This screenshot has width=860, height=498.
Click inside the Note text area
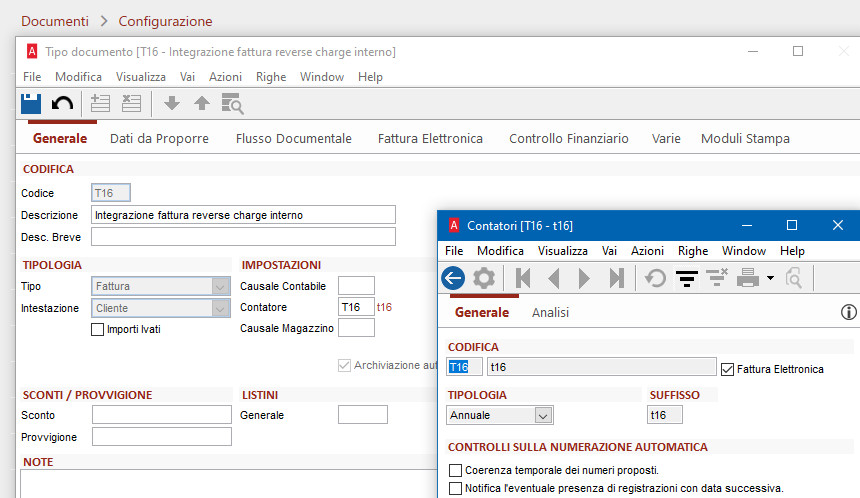pyautogui.click(x=229, y=484)
